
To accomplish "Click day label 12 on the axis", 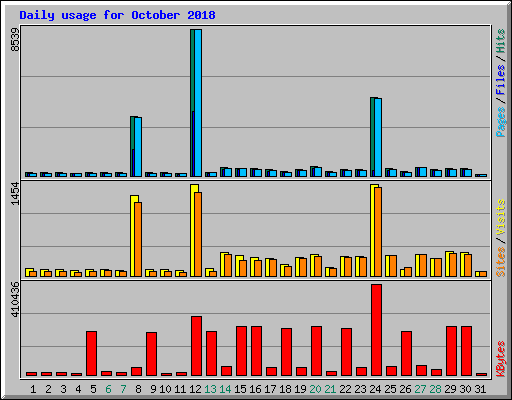I will [x=195, y=389].
